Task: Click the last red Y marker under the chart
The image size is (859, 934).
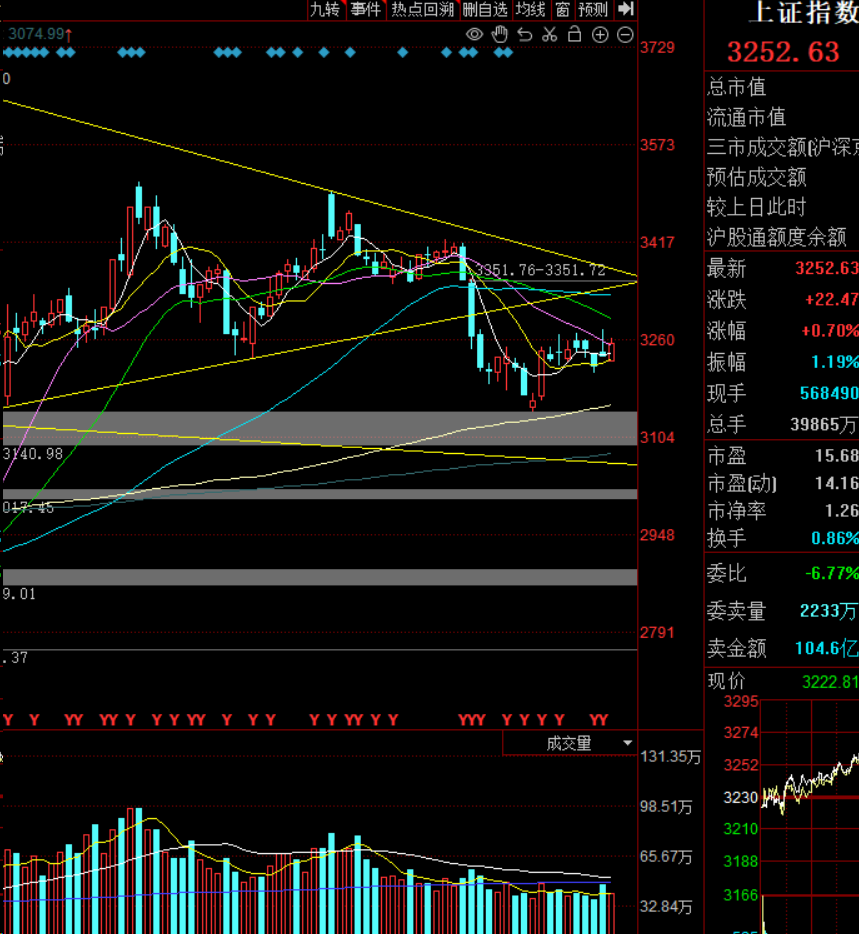Action: [603, 720]
